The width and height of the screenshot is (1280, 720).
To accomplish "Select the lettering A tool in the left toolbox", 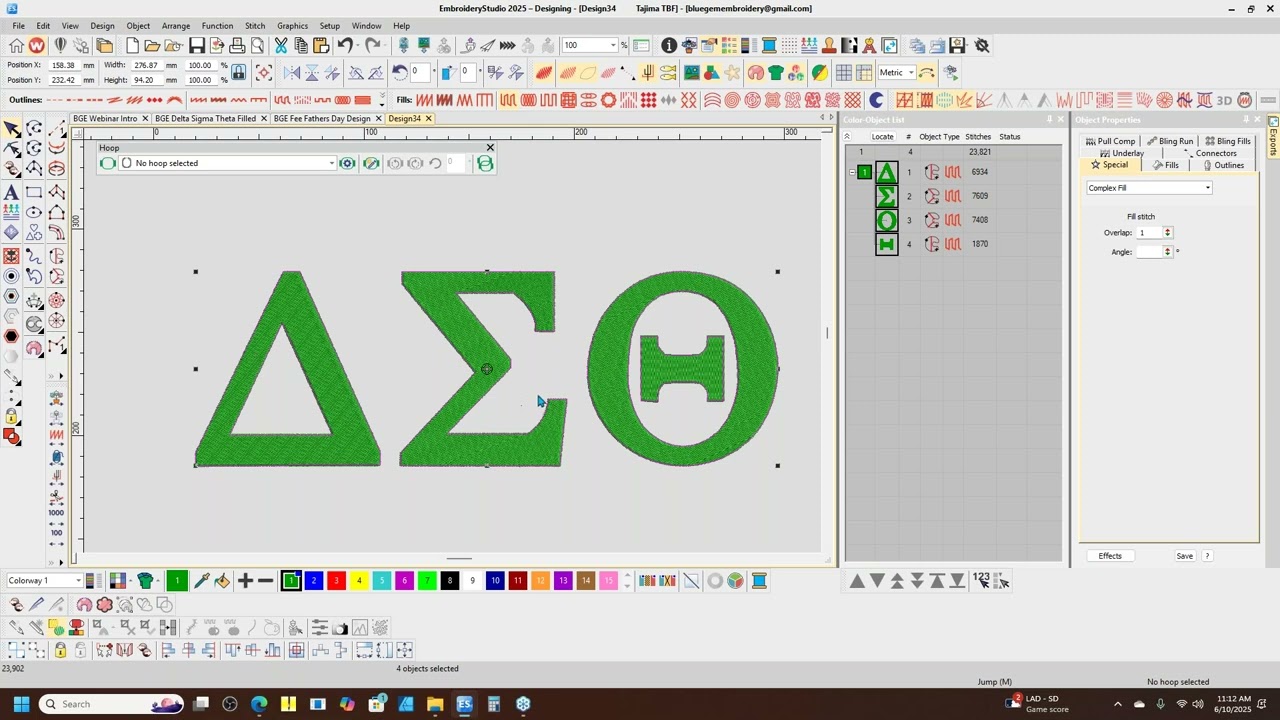I will coord(12,192).
